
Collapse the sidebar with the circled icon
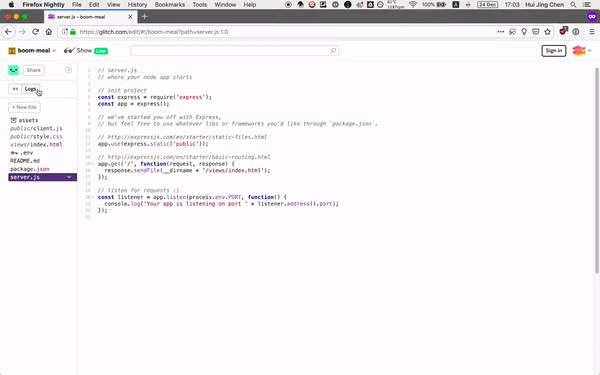coord(68,70)
